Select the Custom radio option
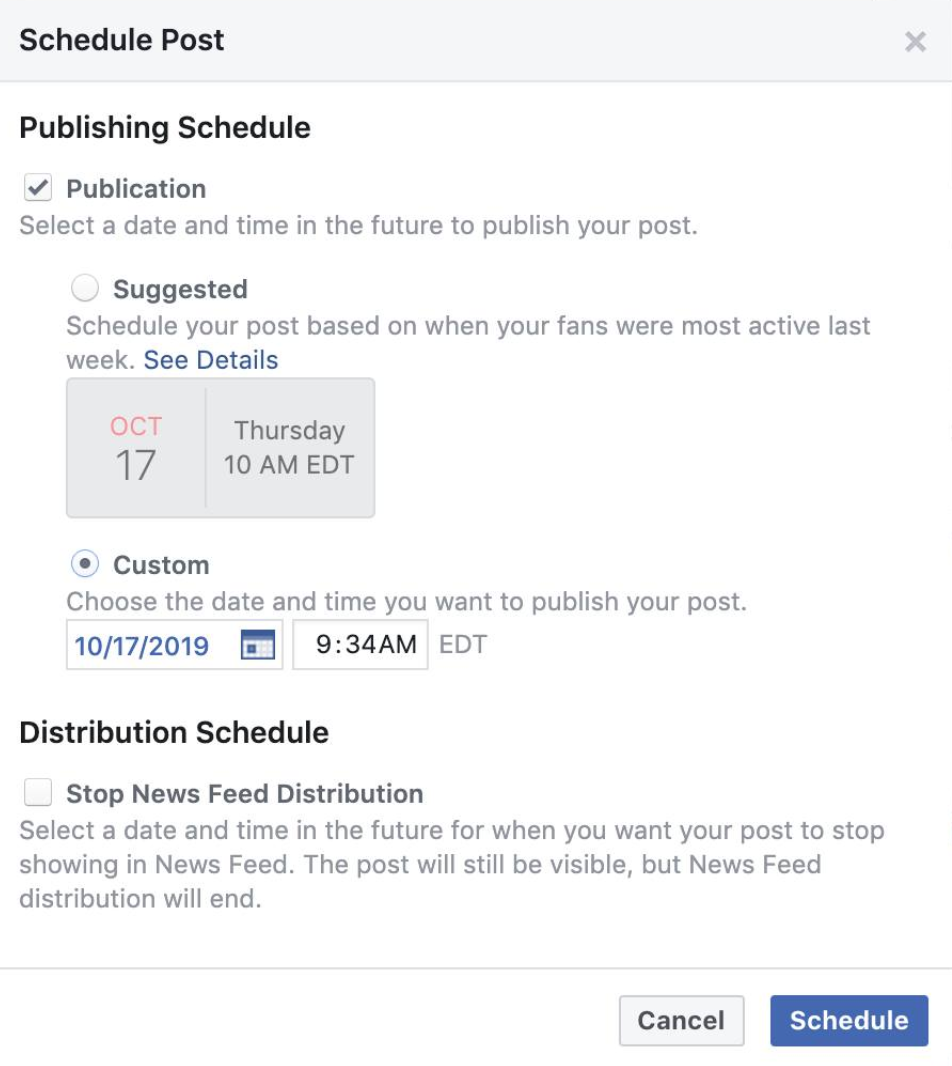The width and height of the screenshot is (952, 1066). pyautogui.click(x=85, y=564)
